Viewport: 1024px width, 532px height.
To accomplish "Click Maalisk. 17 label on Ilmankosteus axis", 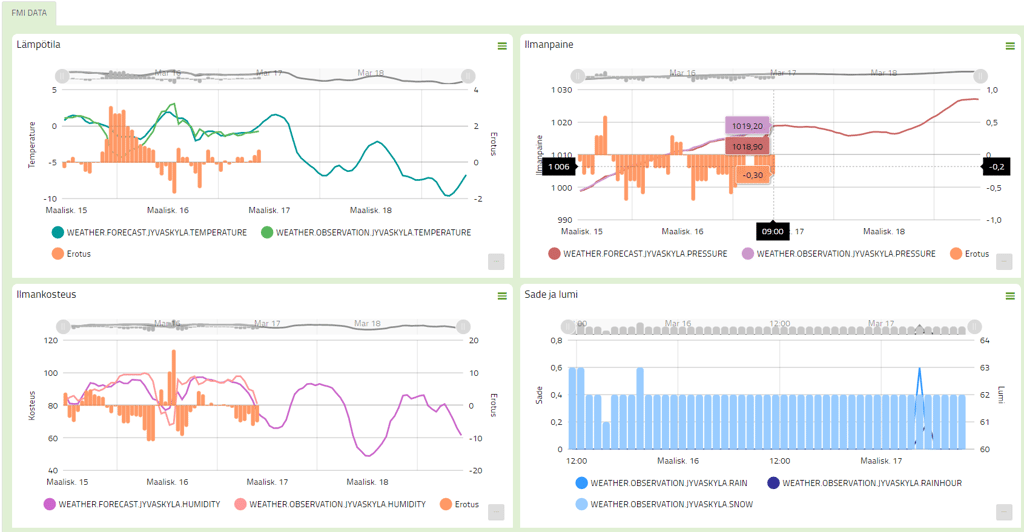I will tap(267, 482).
